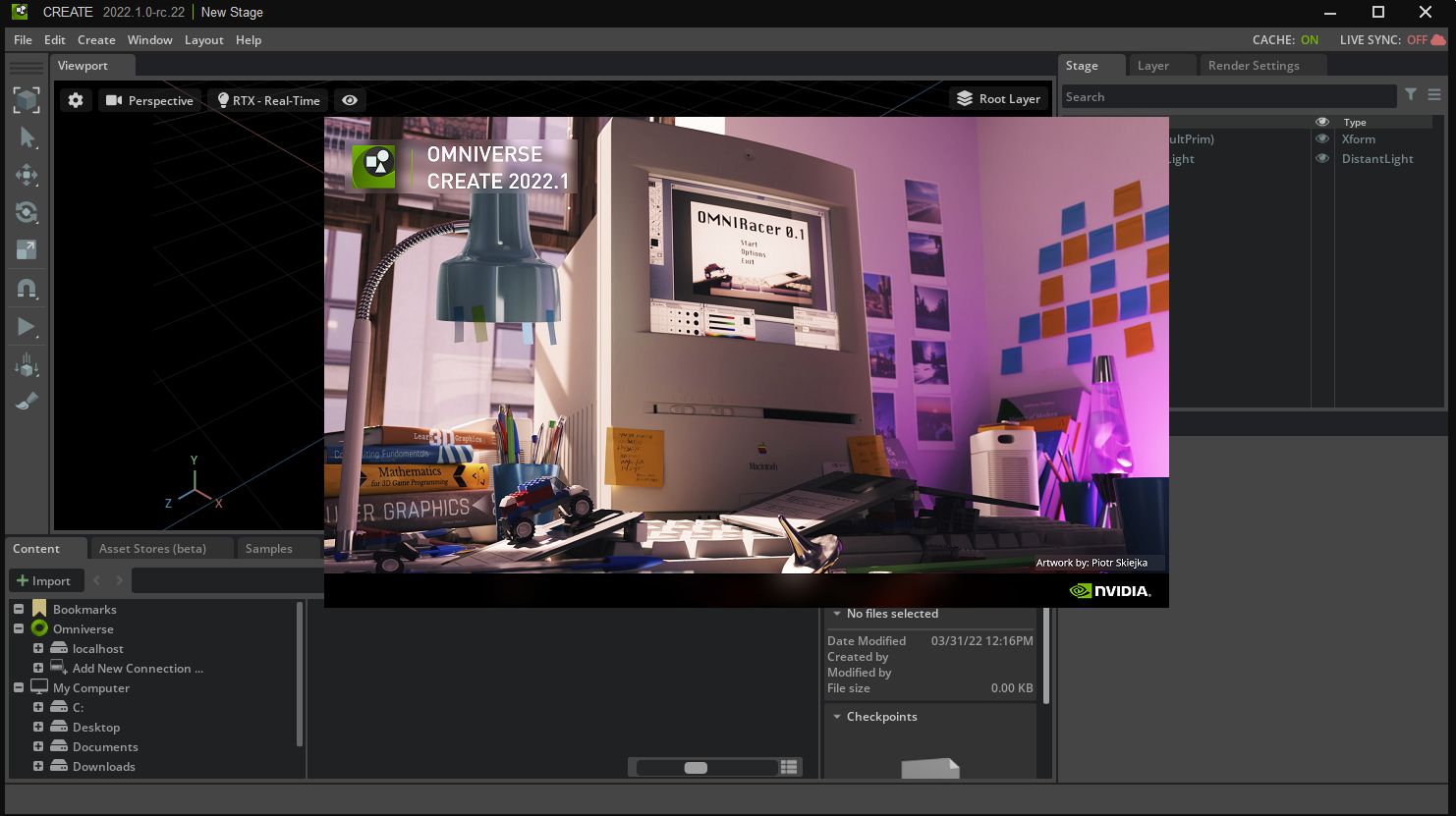Click the Omniverse green ring icon
The image size is (1456, 816).
39,628
